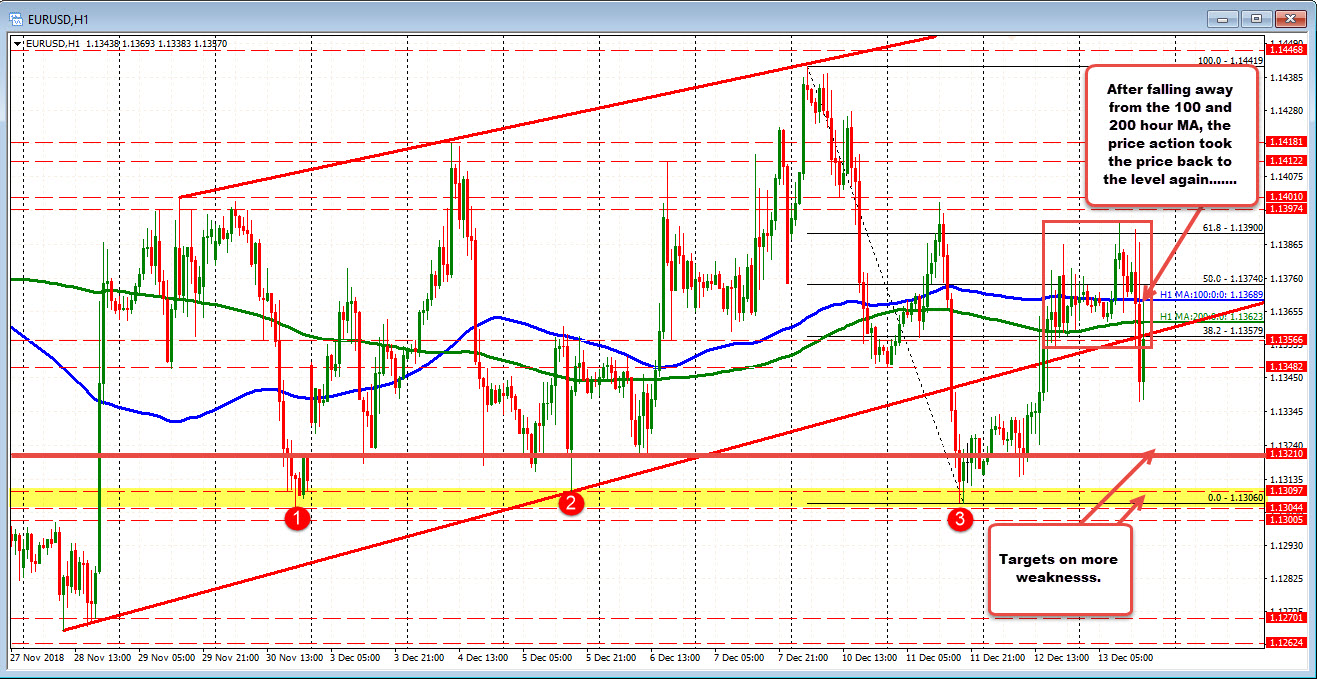1317x679 pixels.
Task: Click the red 1.14468 price label
Action: click(1285, 49)
